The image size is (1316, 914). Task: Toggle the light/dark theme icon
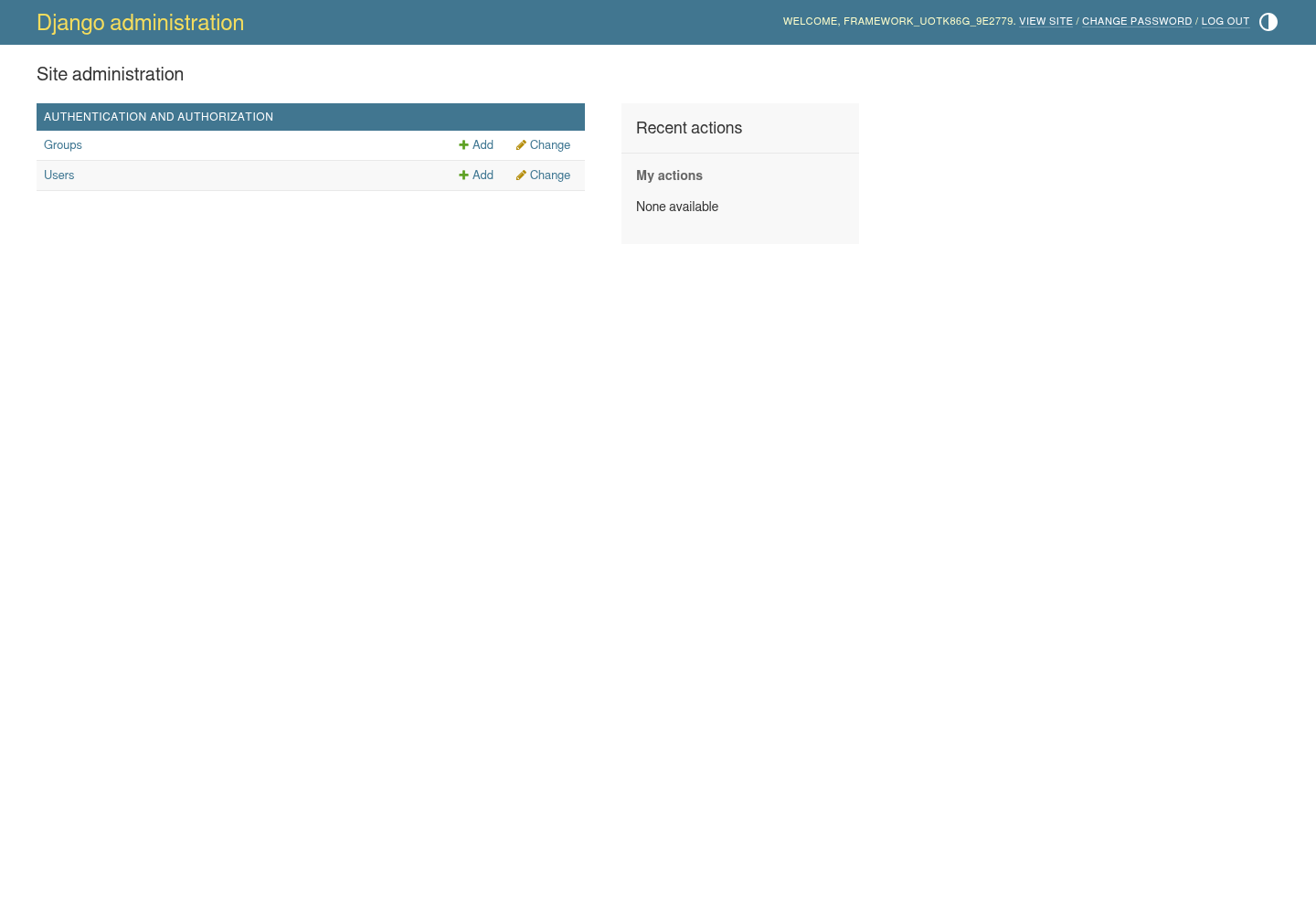[x=1268, y=22]
